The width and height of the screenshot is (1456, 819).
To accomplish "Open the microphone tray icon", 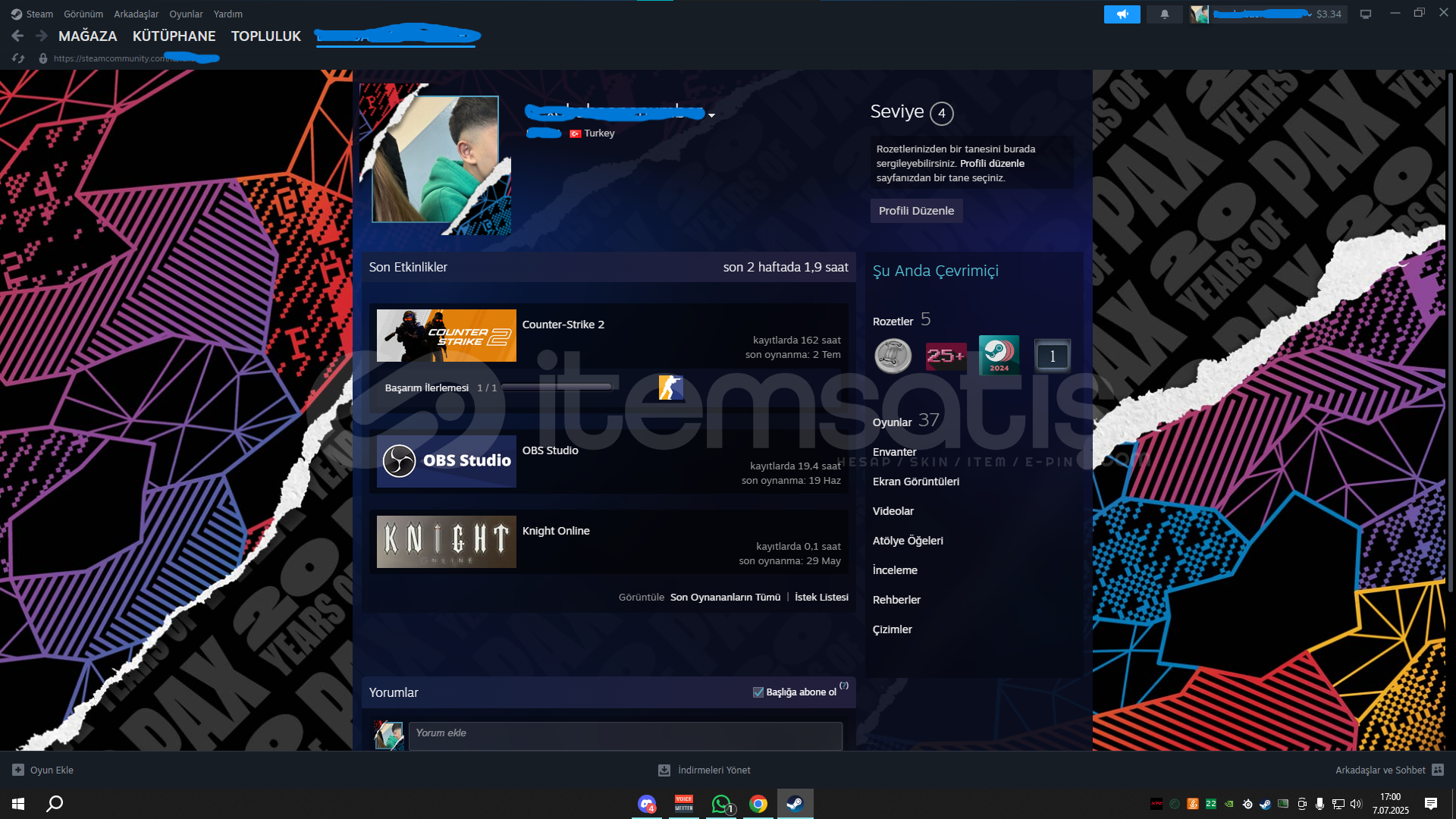I will (x=1320, y=804).
